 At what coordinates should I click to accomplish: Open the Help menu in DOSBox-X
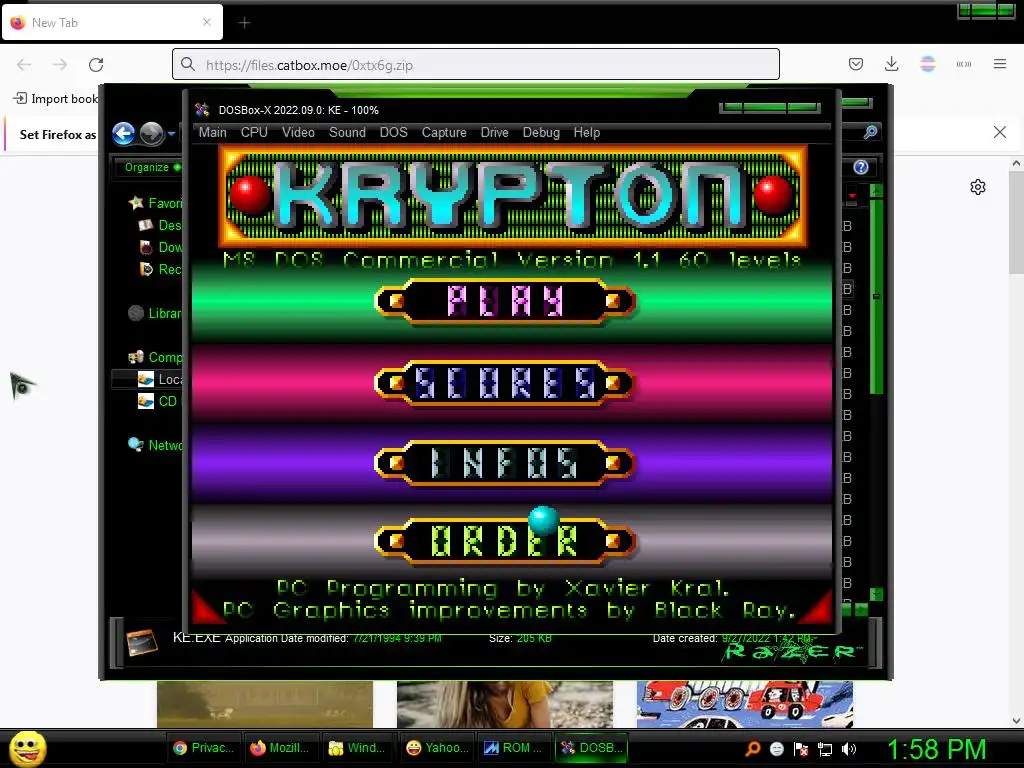pyautogui.click(x=586, y=133)
